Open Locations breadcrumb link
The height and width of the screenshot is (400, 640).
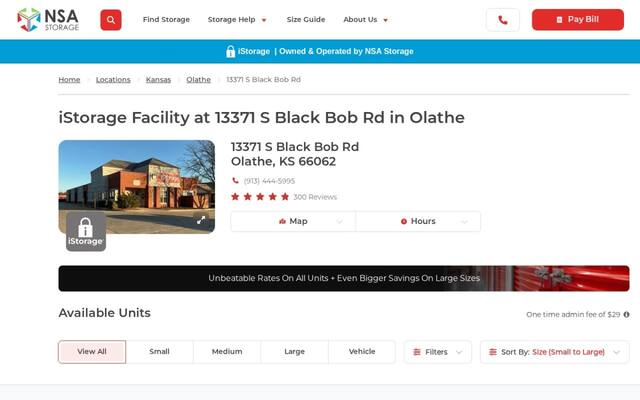click(x=113, y=80)
